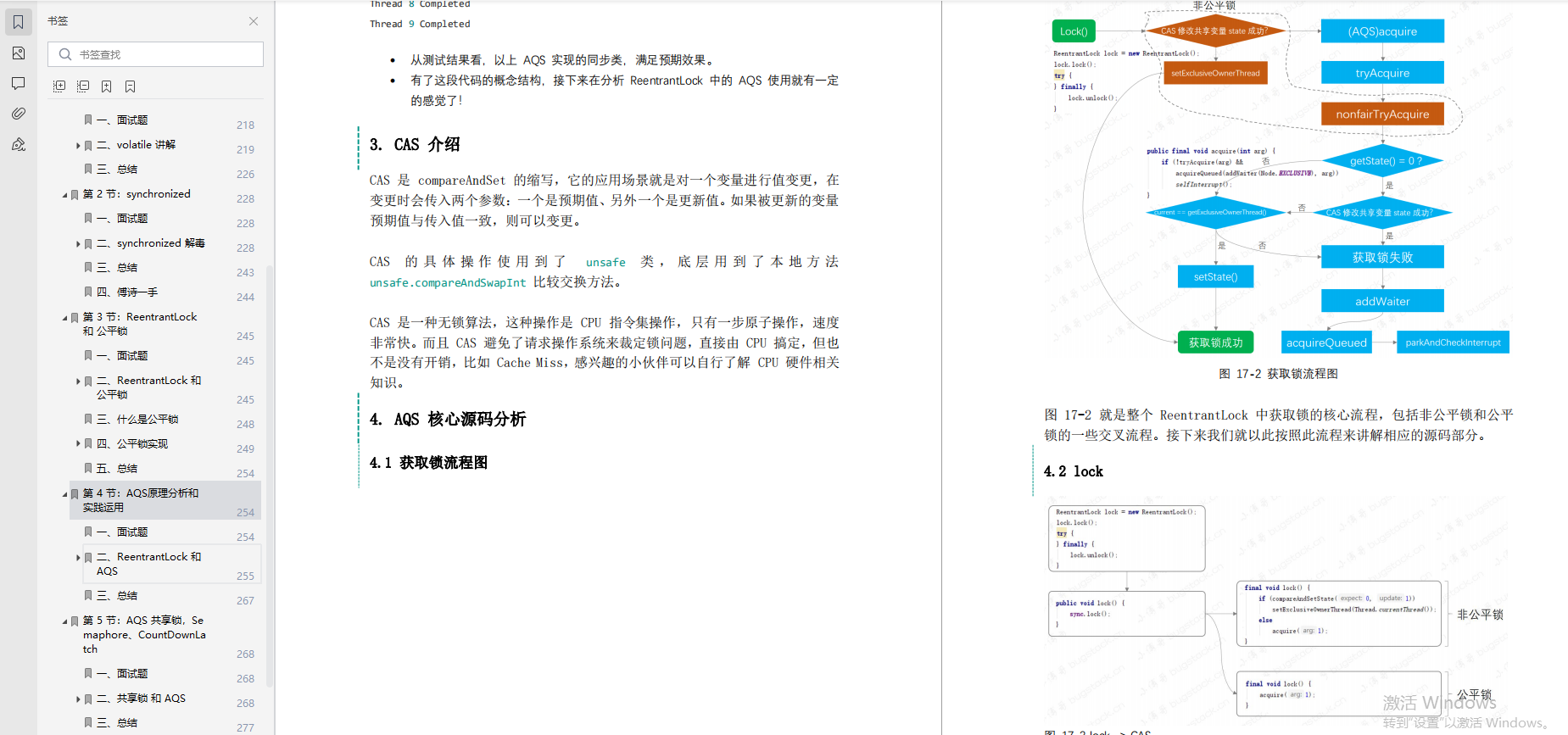Click the parkAndCheckInterrupt flowchart box
1568x735 pixels.
point(1453,342)
